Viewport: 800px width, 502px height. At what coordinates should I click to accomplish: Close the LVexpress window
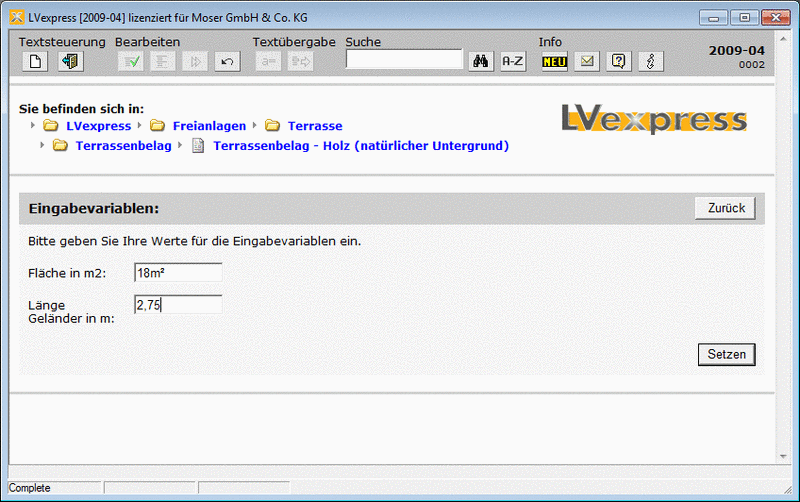[776, 18]
